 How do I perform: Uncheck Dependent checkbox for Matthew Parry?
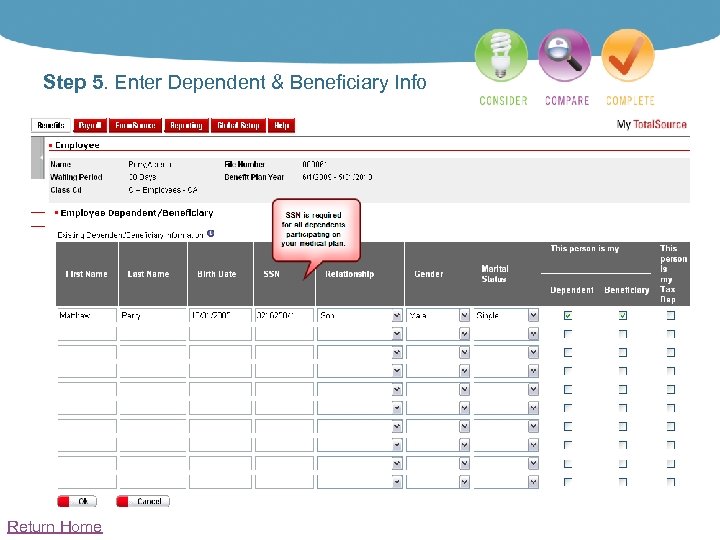pos(568,315)
